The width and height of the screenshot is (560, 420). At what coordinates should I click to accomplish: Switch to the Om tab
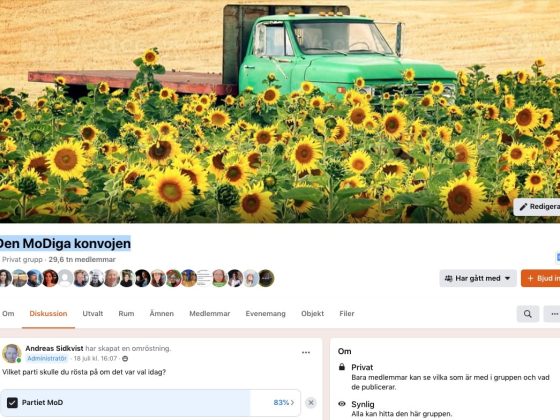pyautogui.click(x=8, y=314)
